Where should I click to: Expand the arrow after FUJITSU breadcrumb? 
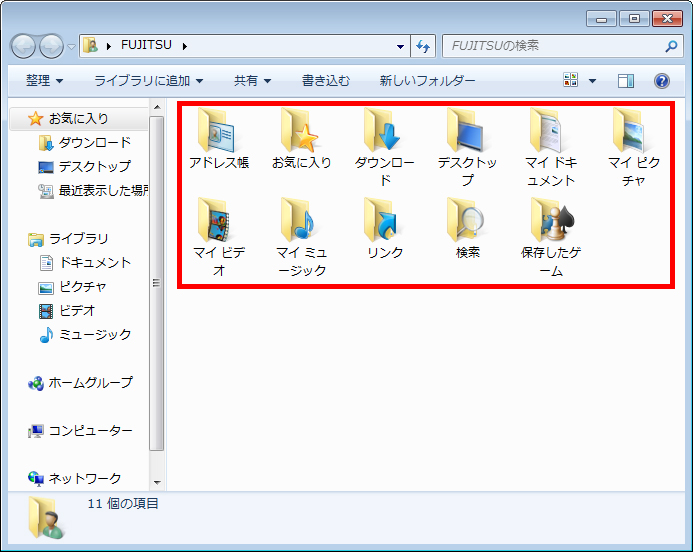point(185,46)
